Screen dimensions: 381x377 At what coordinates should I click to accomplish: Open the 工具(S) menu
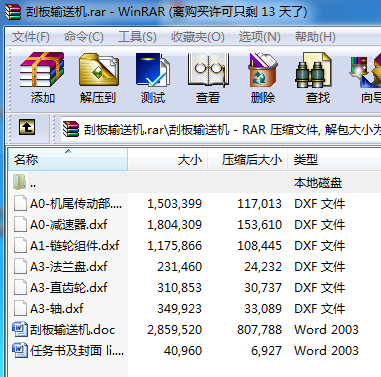pos(137,37)
